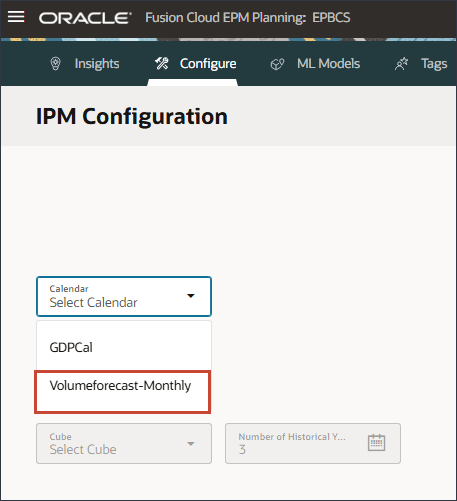The image size is (457, 501).
Task: Open the hamburger navigation menu
Action: [16, 17]
